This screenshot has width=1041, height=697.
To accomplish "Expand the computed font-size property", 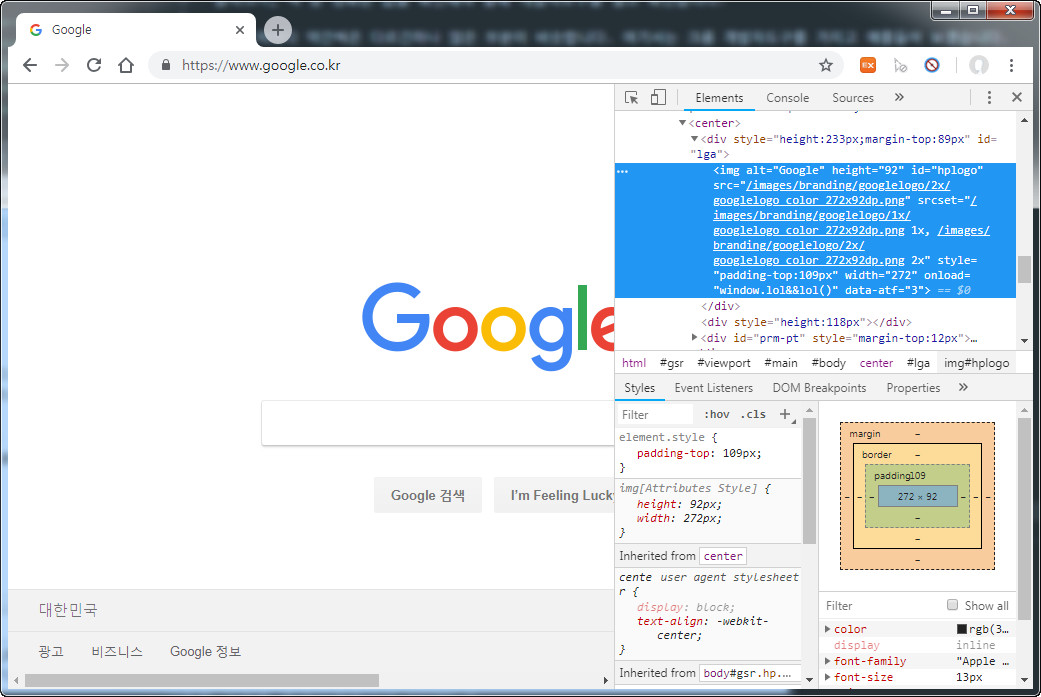I will [827, 676].
